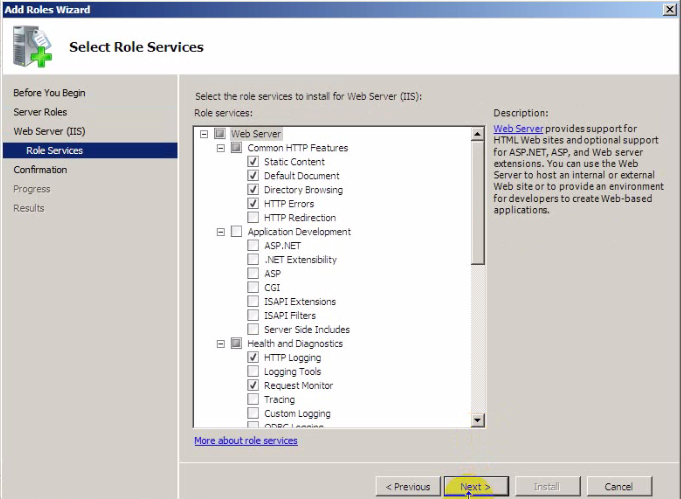Check the Logging Tools checkbox
Viewport: 681px width, 499px height.
(253, 371)
